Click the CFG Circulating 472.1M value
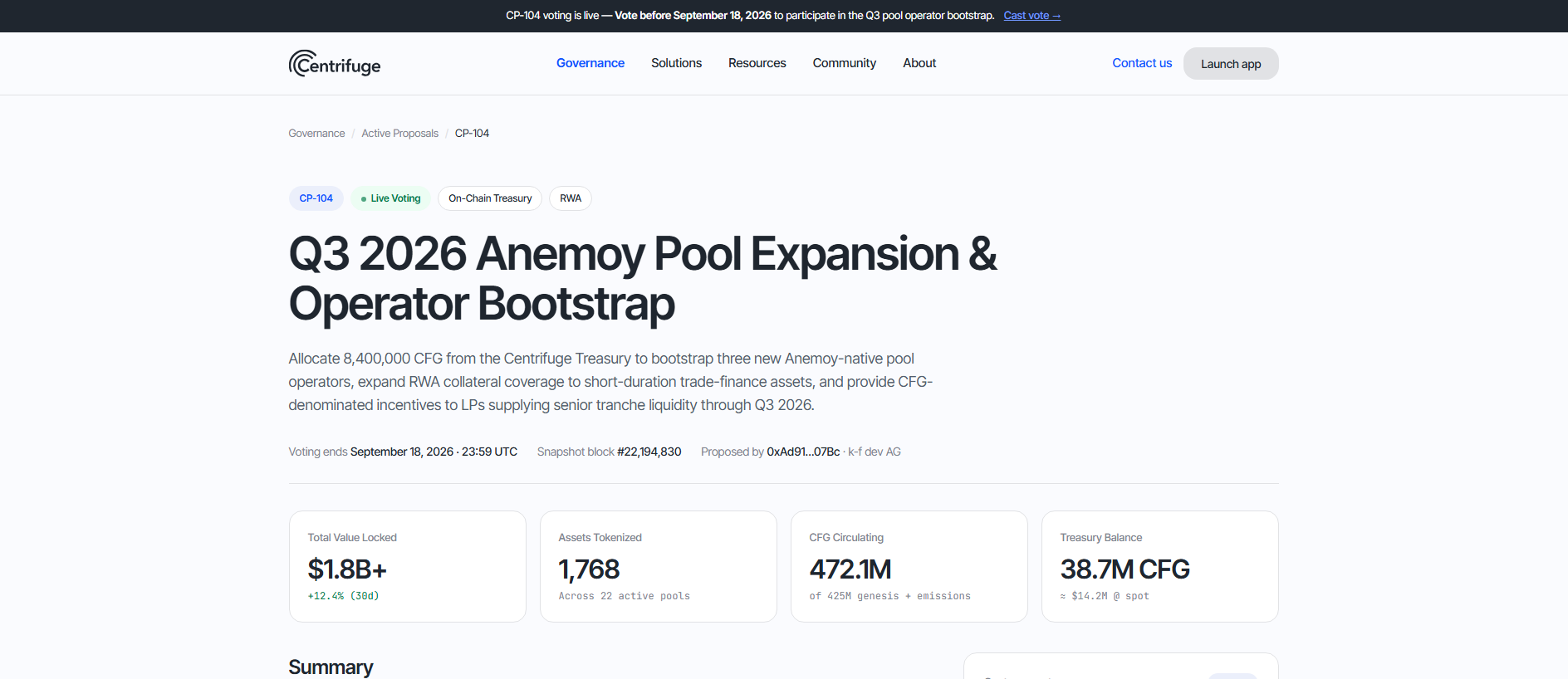Viewport: 1568px width, 679px height. [850, 569]
